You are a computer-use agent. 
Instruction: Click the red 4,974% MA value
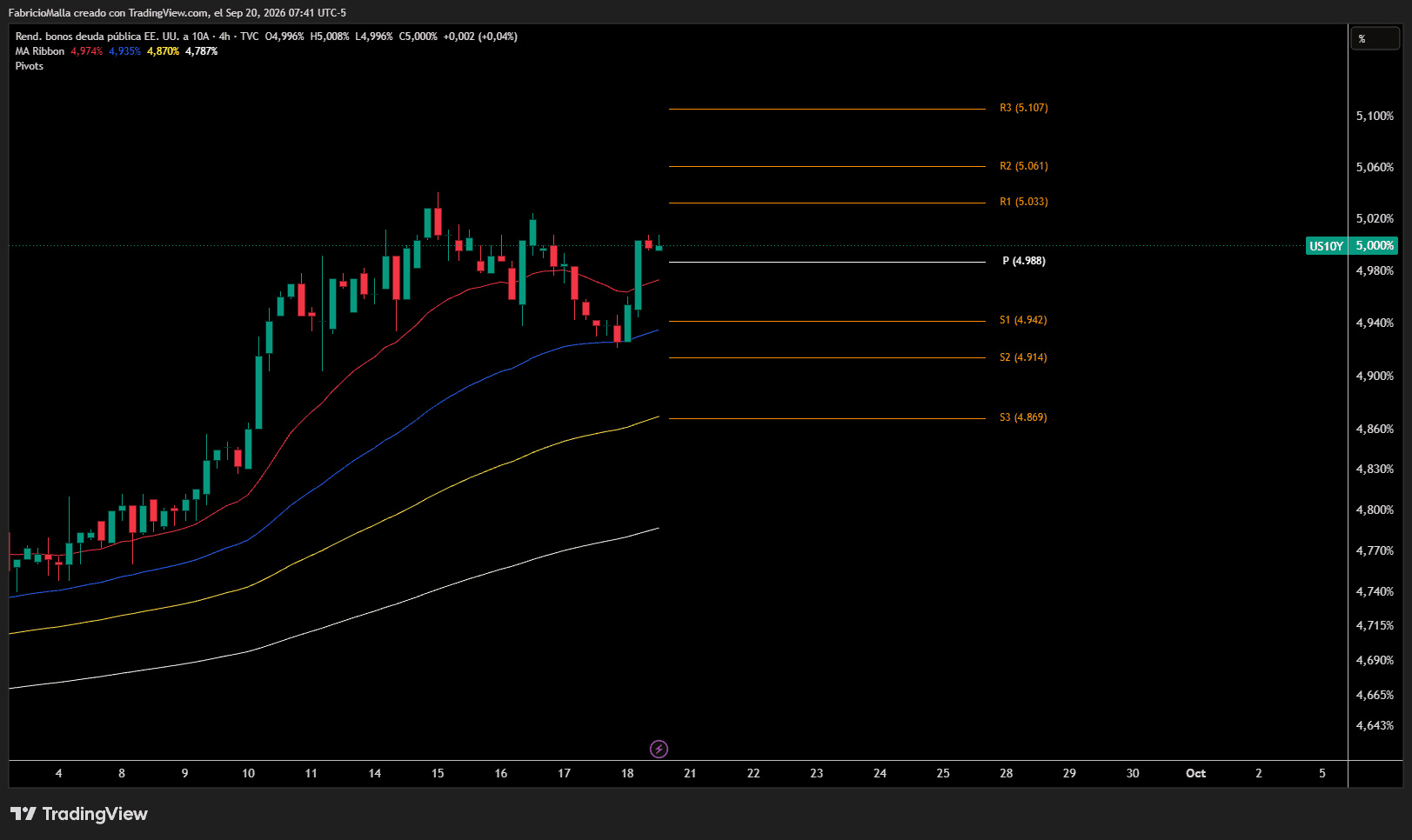[87, 51]
